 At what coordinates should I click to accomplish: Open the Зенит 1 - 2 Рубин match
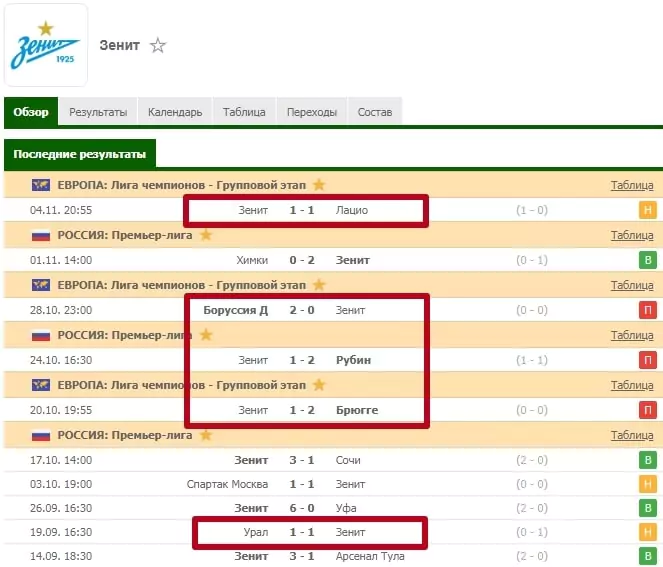(x=334, y=360)
